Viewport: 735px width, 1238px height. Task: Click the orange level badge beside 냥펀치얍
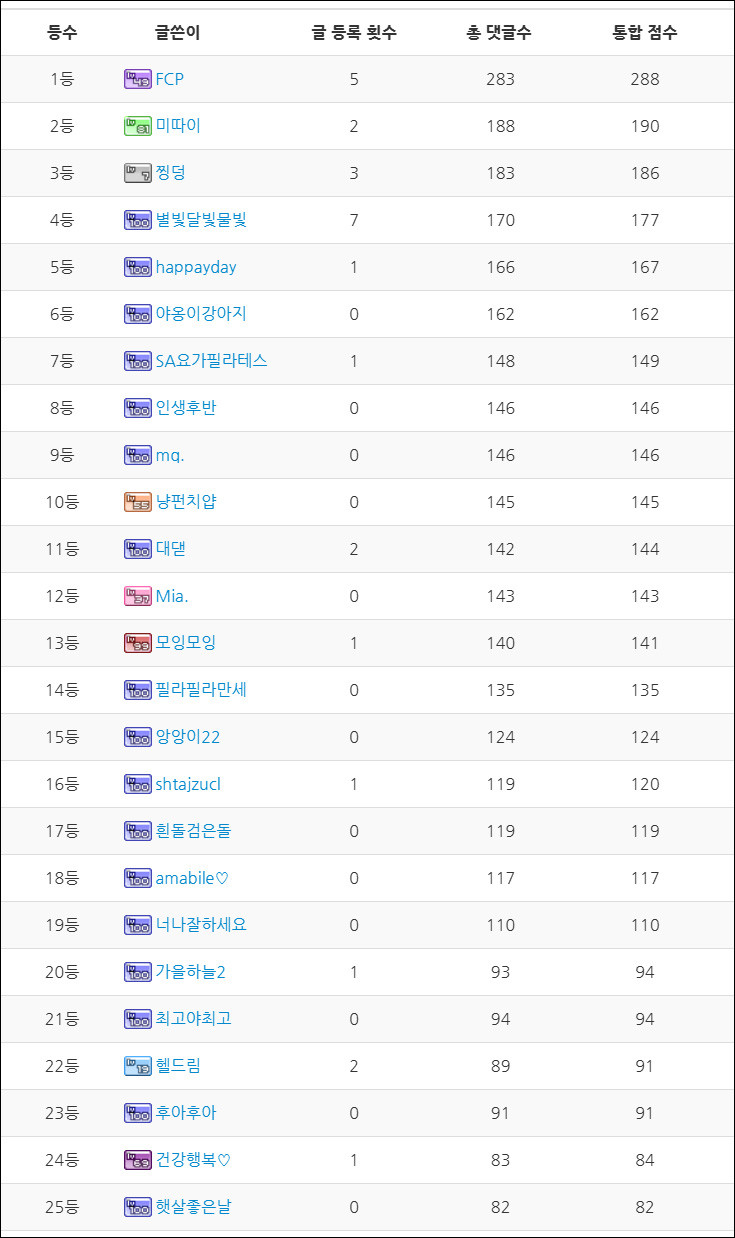pyautogui.click(x=137, y=502)
